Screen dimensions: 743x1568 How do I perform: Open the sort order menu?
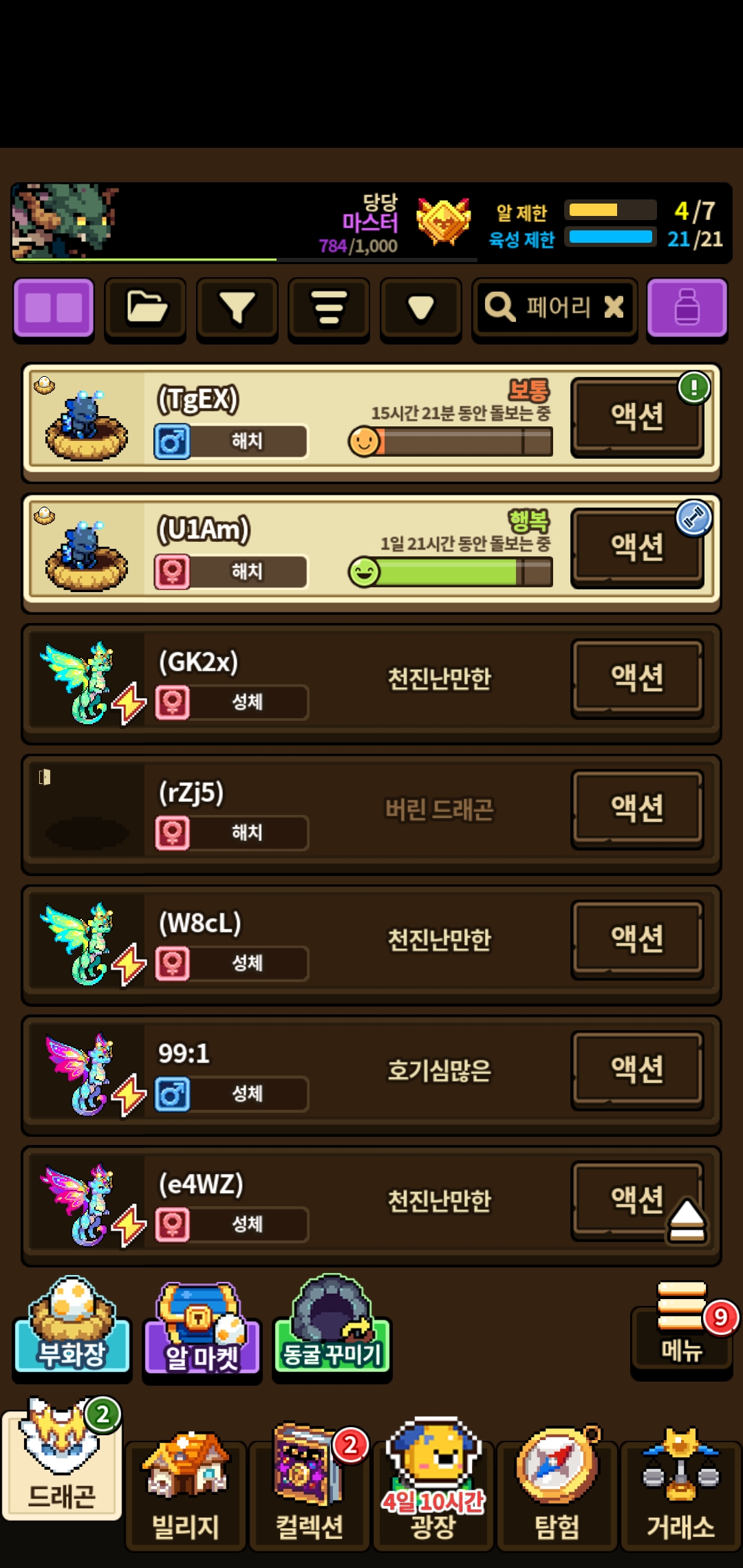point(329,308)
